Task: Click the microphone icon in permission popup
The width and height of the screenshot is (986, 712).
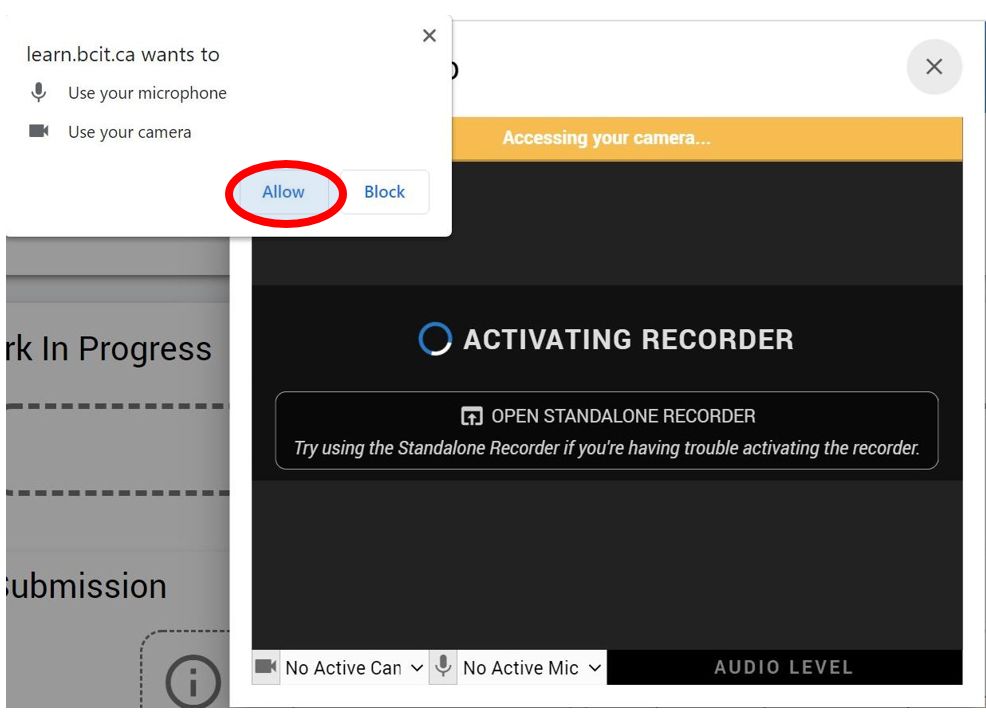Action: [39, 93]
